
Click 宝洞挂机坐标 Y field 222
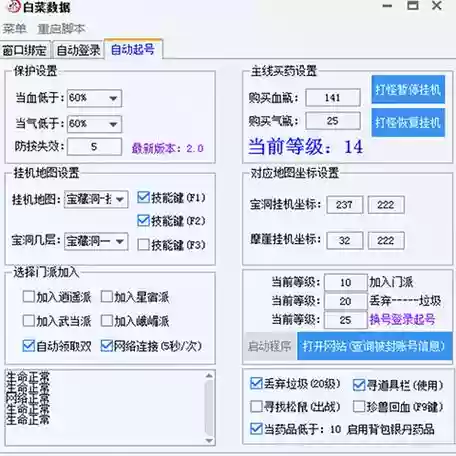click(386, 205)
